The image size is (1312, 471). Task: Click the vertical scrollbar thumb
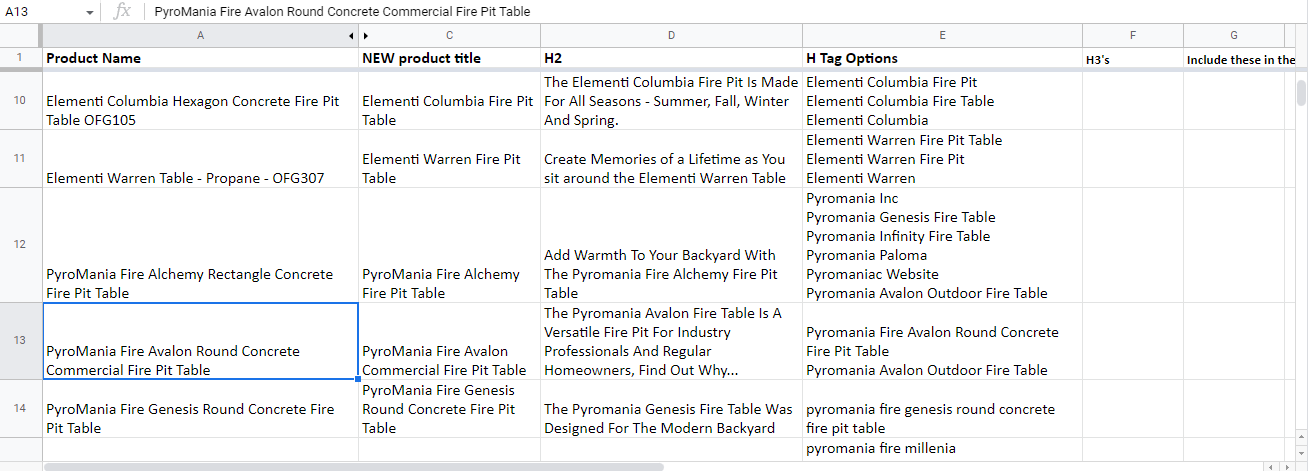1300,92
